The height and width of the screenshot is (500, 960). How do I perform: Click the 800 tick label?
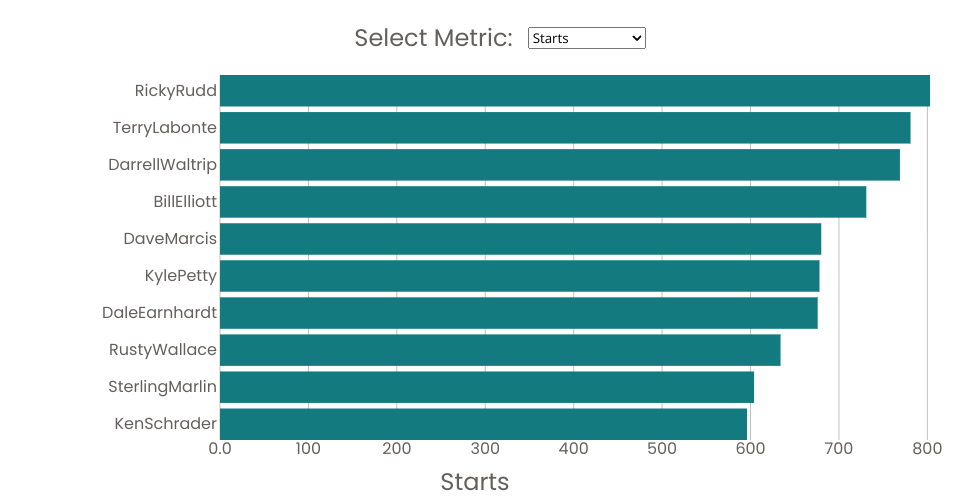927,449
